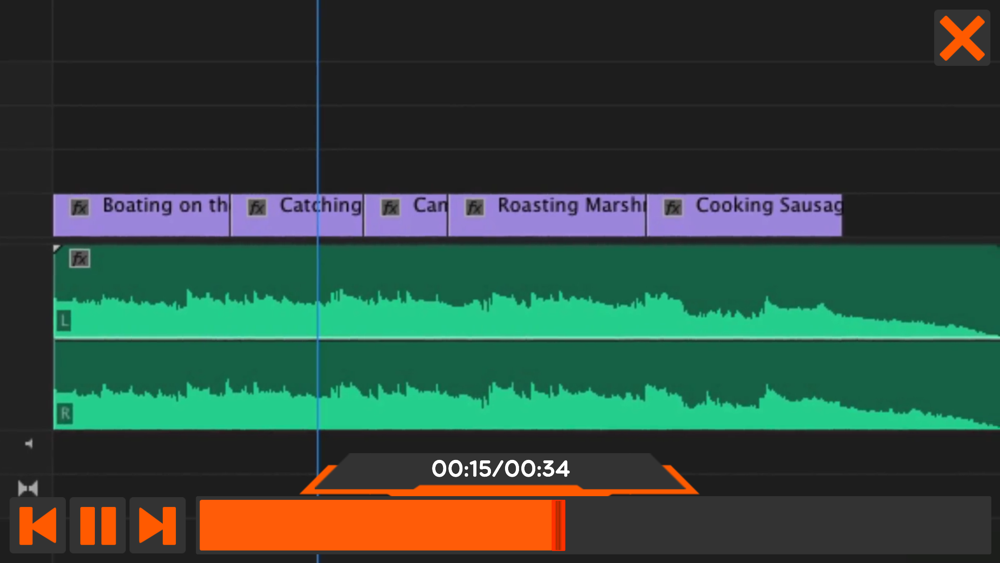Image resolution: width=1000 pixels, height=563 pixels.
Task: Select the Cooking Sausages video clip
Action: coord(744,215)
